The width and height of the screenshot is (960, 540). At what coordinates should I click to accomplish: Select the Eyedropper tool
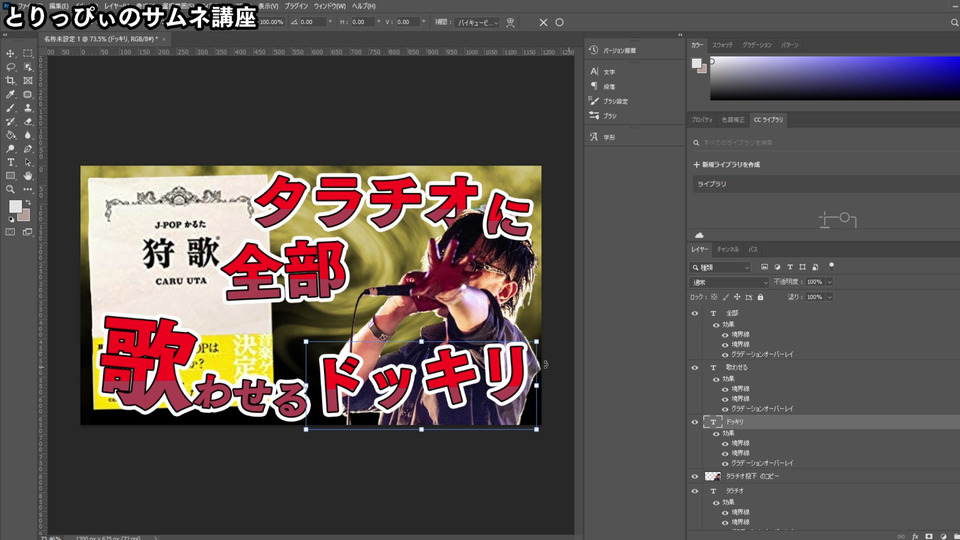[10, 94]
